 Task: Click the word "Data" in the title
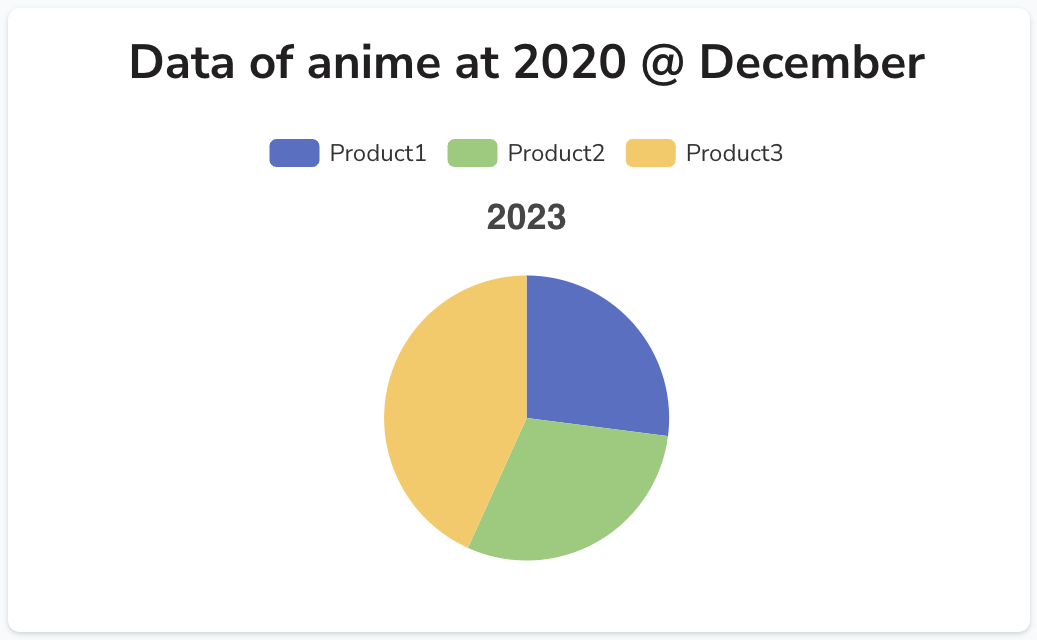(x=179, y=64)
